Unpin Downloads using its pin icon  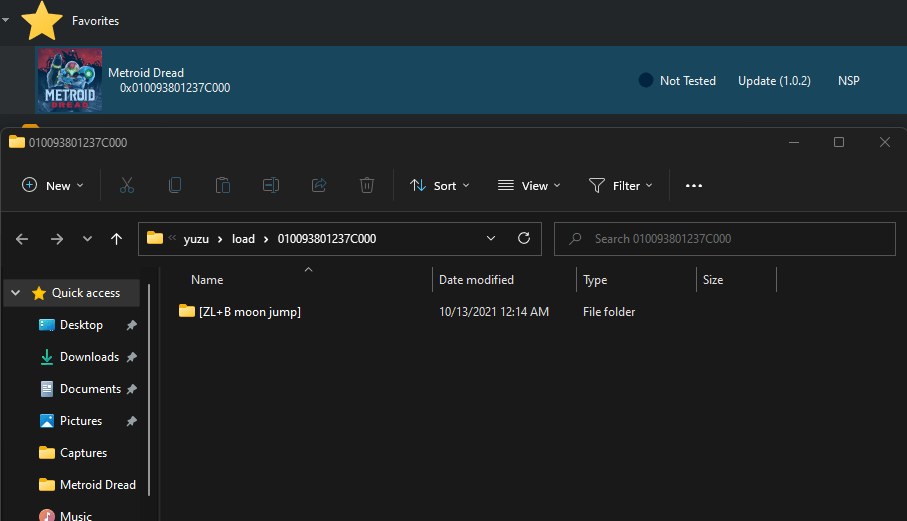(132, 357)
